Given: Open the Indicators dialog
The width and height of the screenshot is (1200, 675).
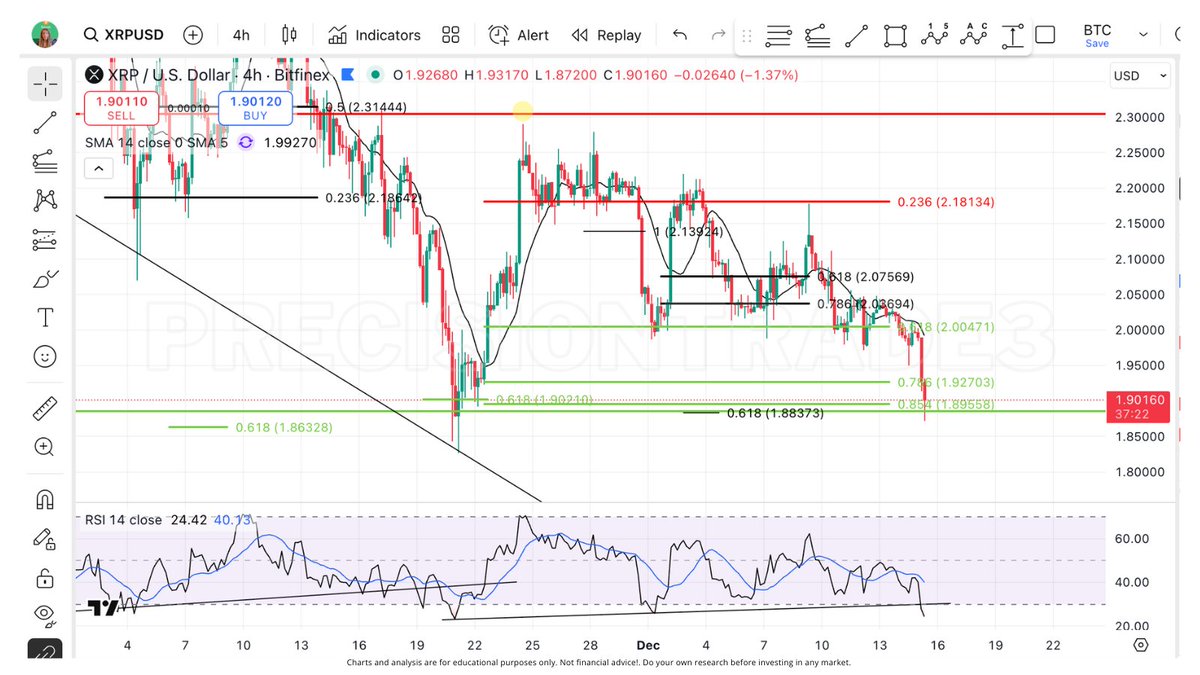Looking at the screenshot, I should coord(375,35).
